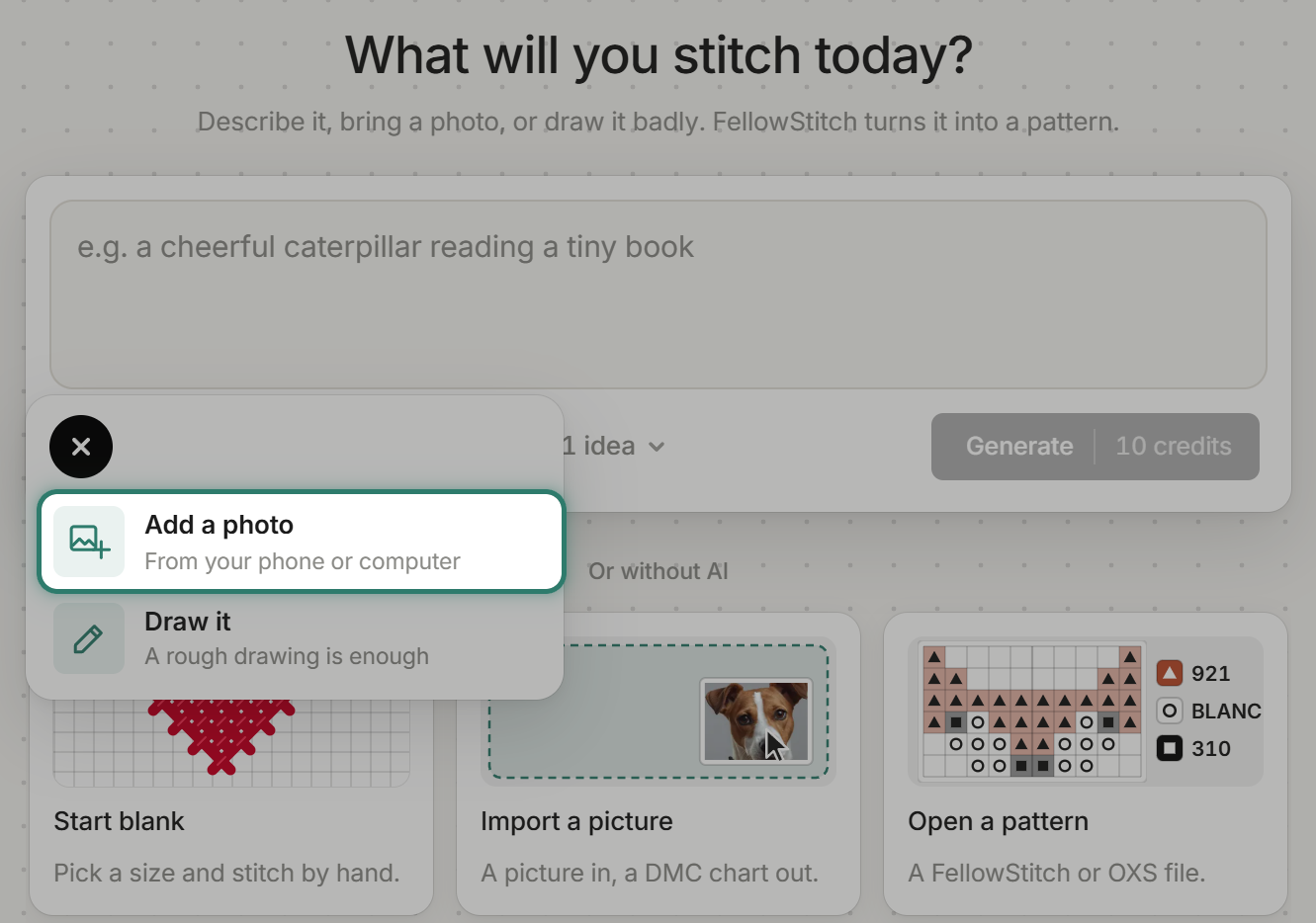Screen dimensions: 1316x923
Task: Click the 10 credits label on the Generate button
Action: click(x=1174, y=447)
